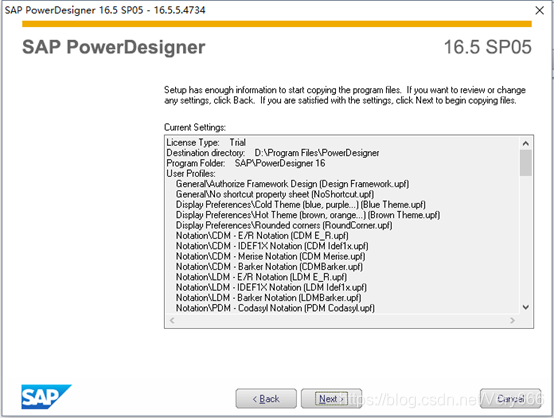Image resolution: width=554 pixels, height=418 pixels.
Task: Click the Next button to begin copying
Action: (x=331, y=399)
